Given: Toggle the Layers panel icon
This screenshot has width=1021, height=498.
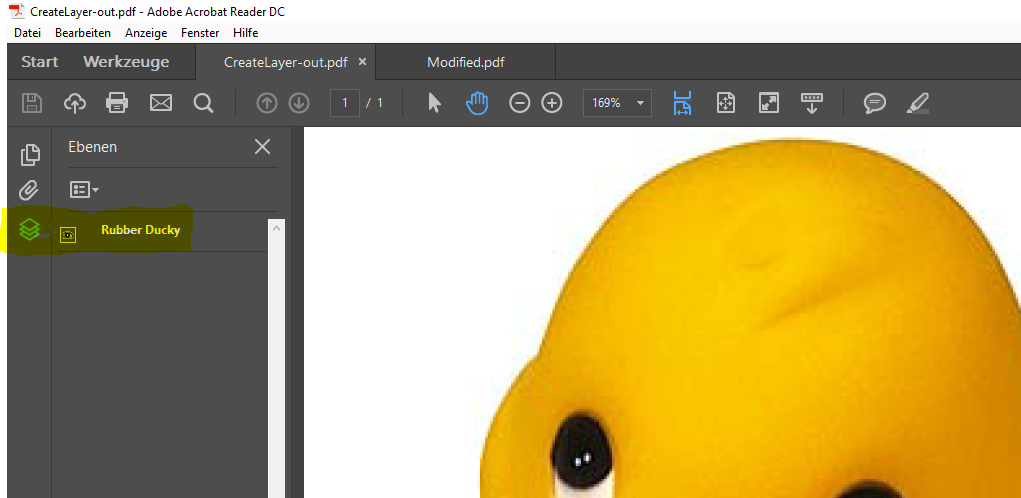Looking at the screenshot, I should point(29,230).
